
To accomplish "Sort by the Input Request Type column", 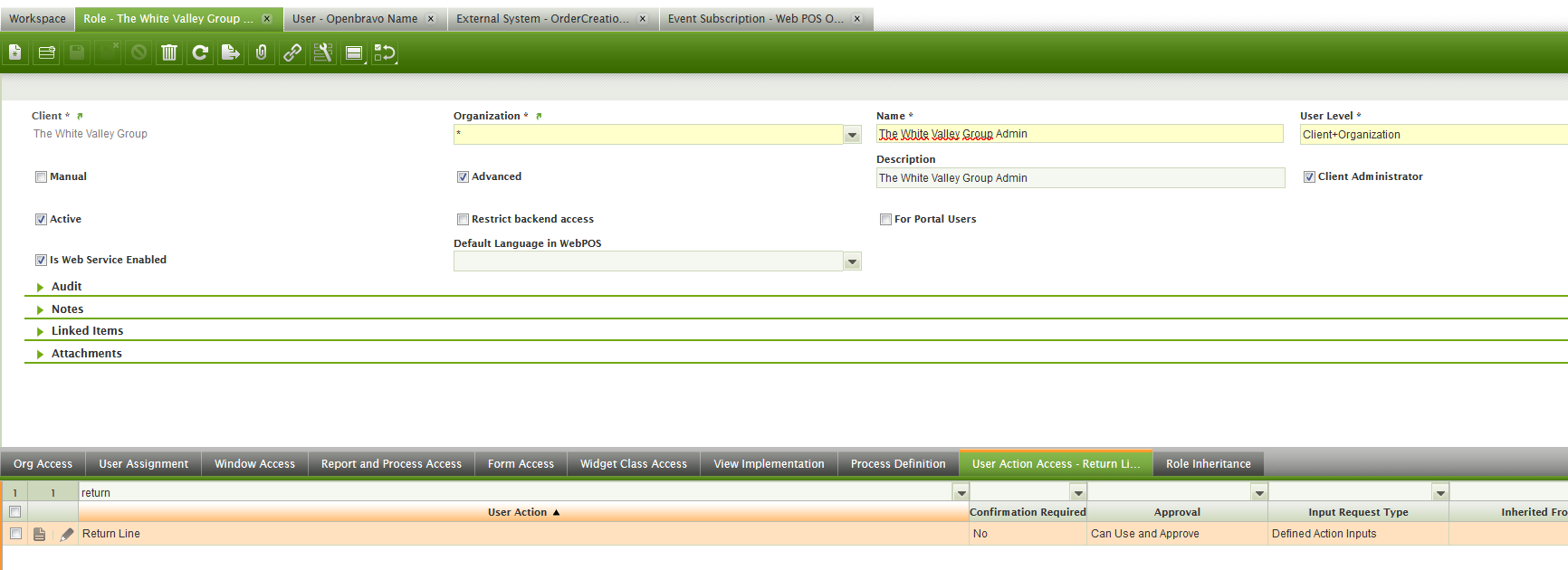I will coord(1358,512).
